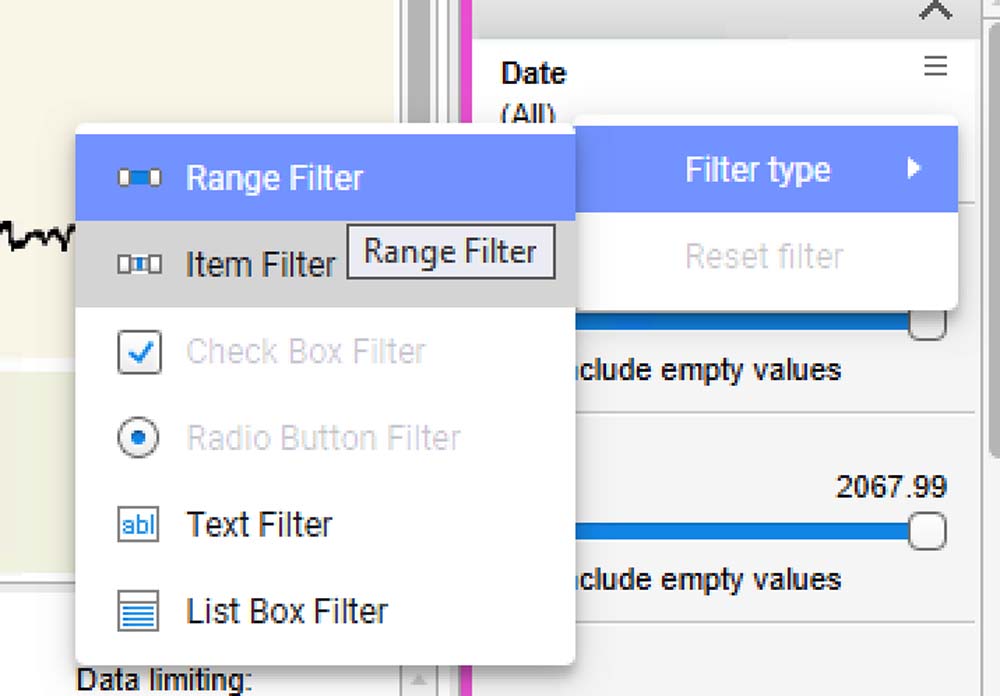
Task: Switch to the Item Filter option
Action: tap(260, 265)
